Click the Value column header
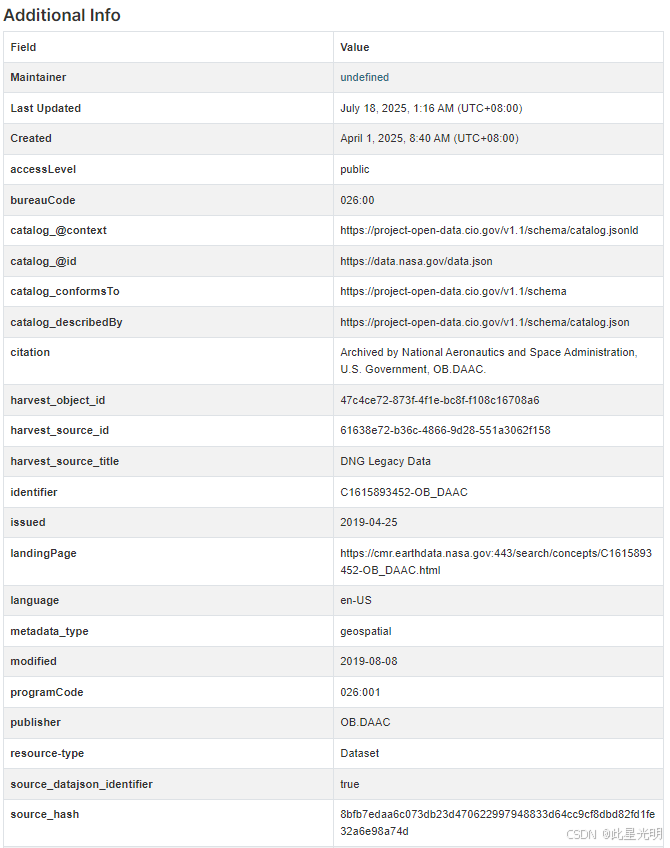Viewport: 670px width, 848px height. click(x=354, y=47)
